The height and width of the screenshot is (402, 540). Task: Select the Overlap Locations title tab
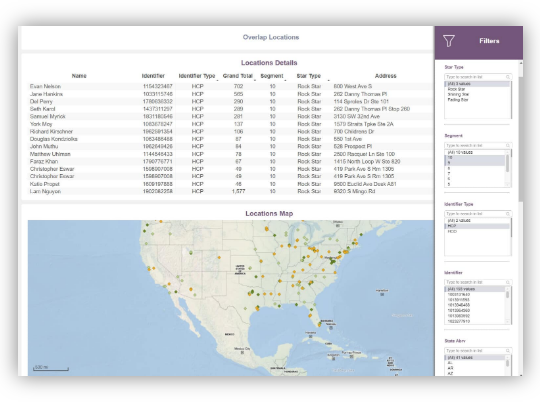click(271, 37)
